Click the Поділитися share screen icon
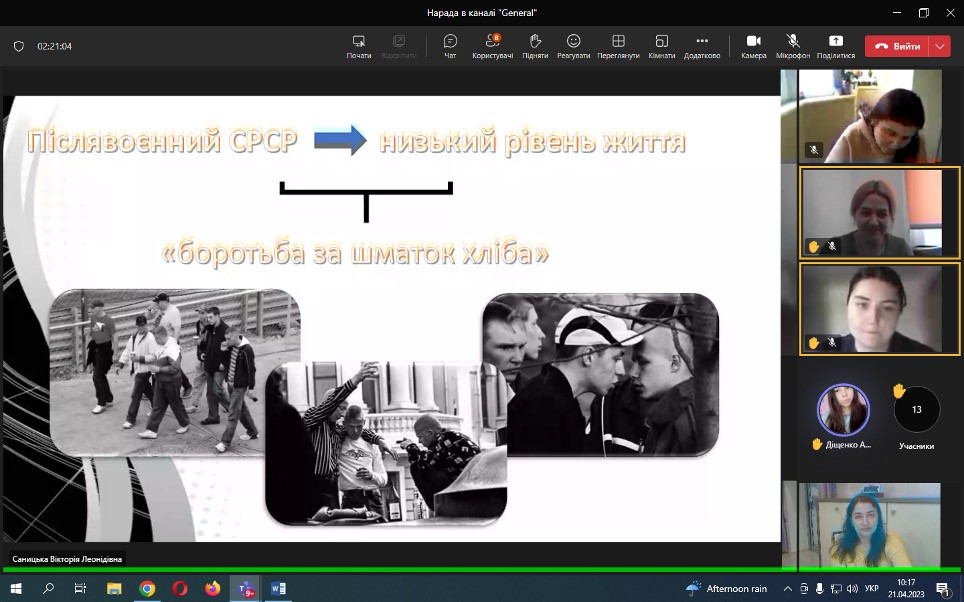Screen dimensions: 964x602 pyautogui.click(x=835, y=46)
